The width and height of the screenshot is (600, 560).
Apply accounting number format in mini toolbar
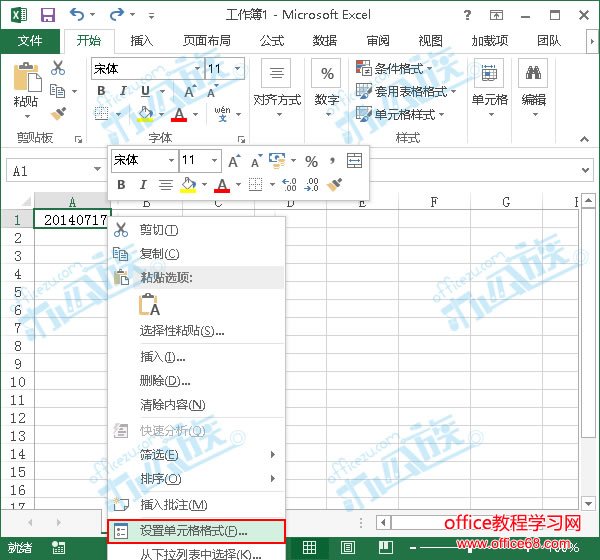(278, 161)
